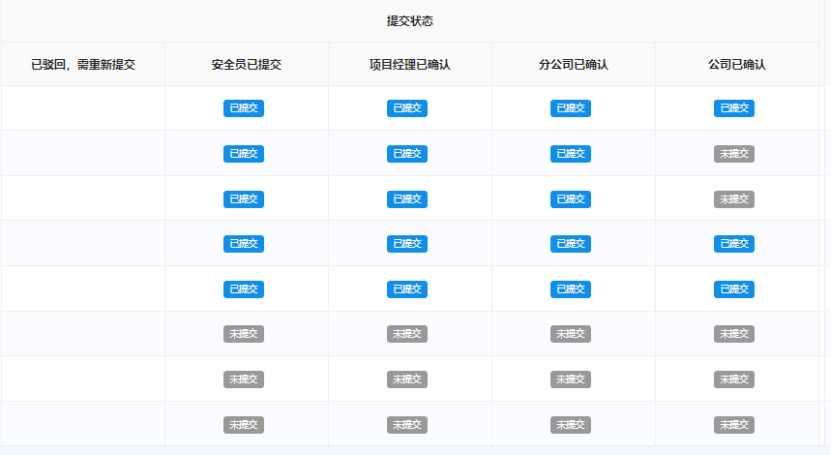
Task: Select the 安全员已提交 column header
Action: (x=246, y=64)
